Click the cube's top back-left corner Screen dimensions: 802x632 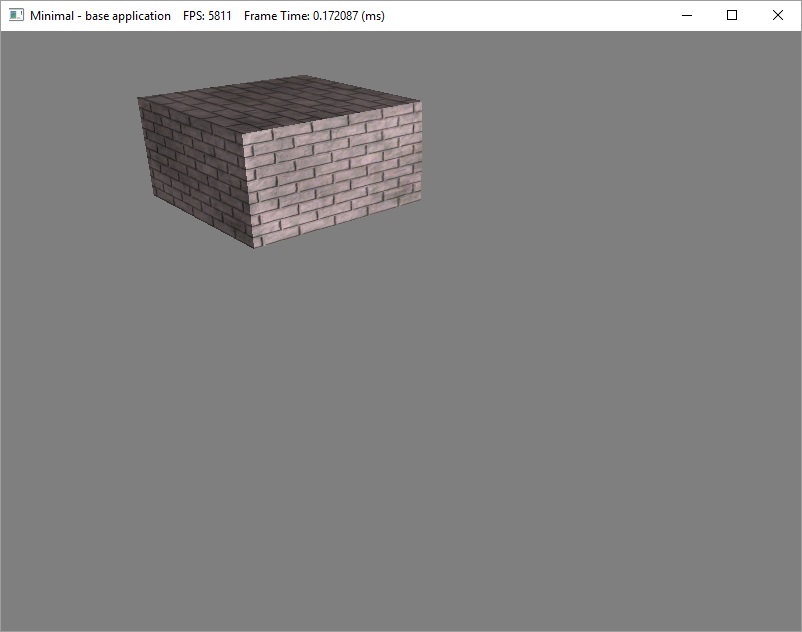pos(139,97)
